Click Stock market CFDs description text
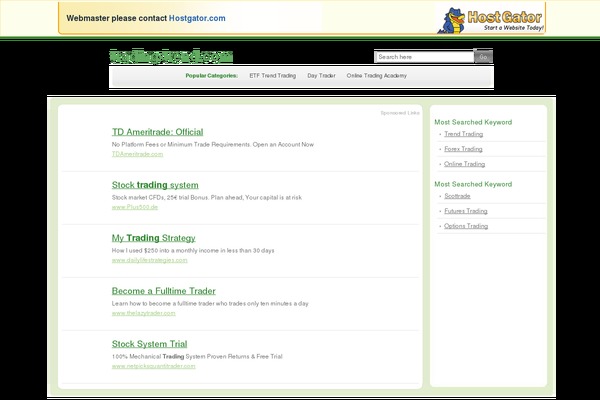Image resolution: width=600 pixels, height=400 pixels. tap(207, 198)
